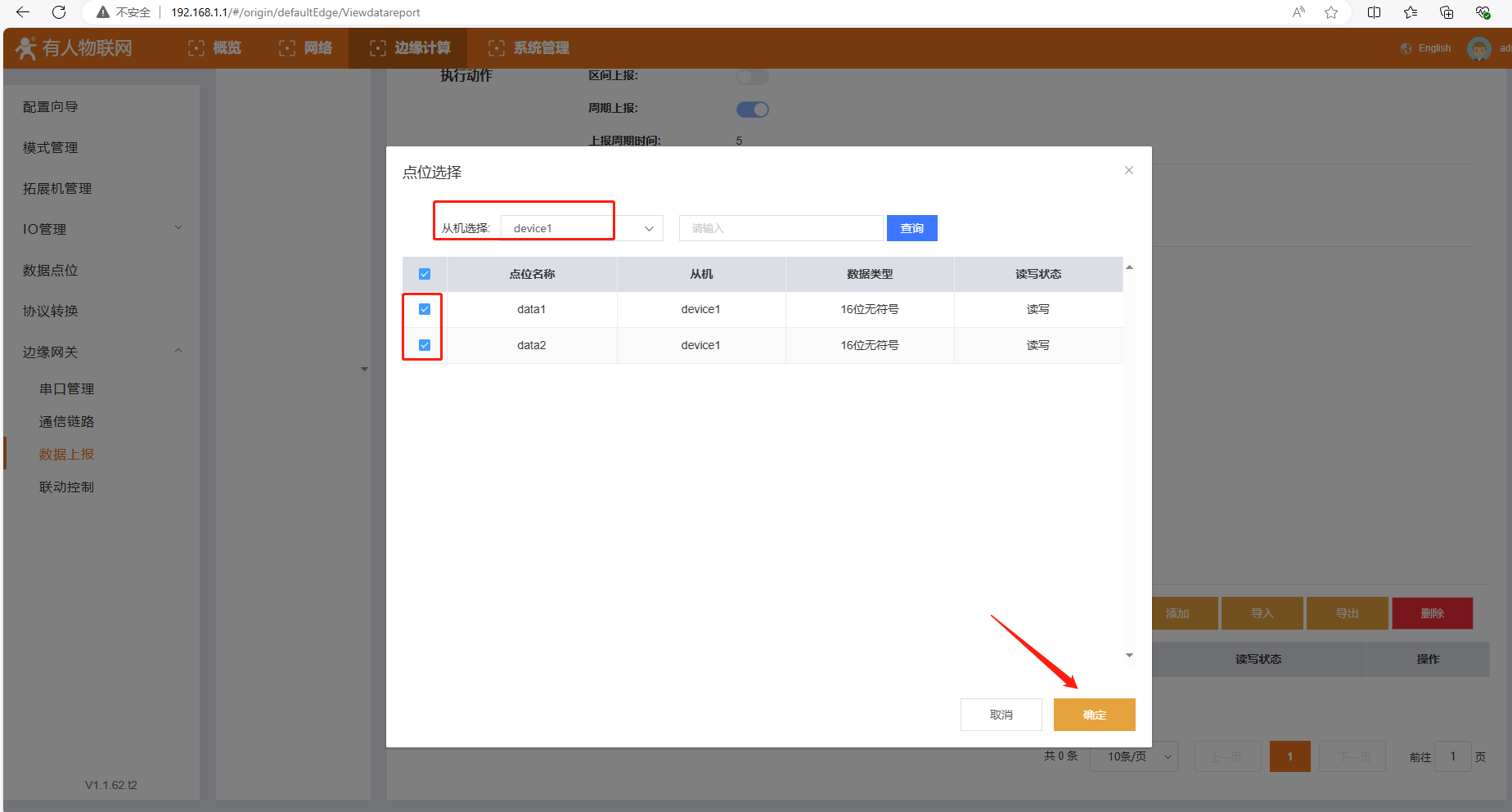This screenshot has height=812, width=1512.
Task: Toggle the 周期上报 switch
Action: click(x=753, y=110)
